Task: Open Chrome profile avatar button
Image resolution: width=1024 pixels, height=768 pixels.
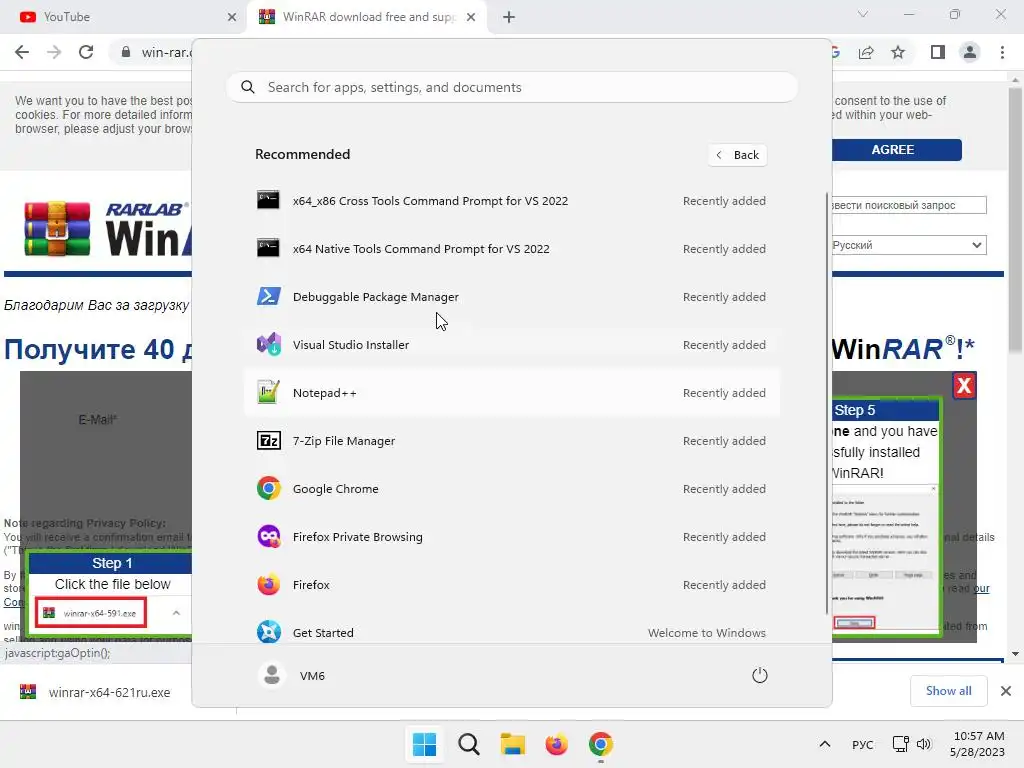Action: point(970,52)
